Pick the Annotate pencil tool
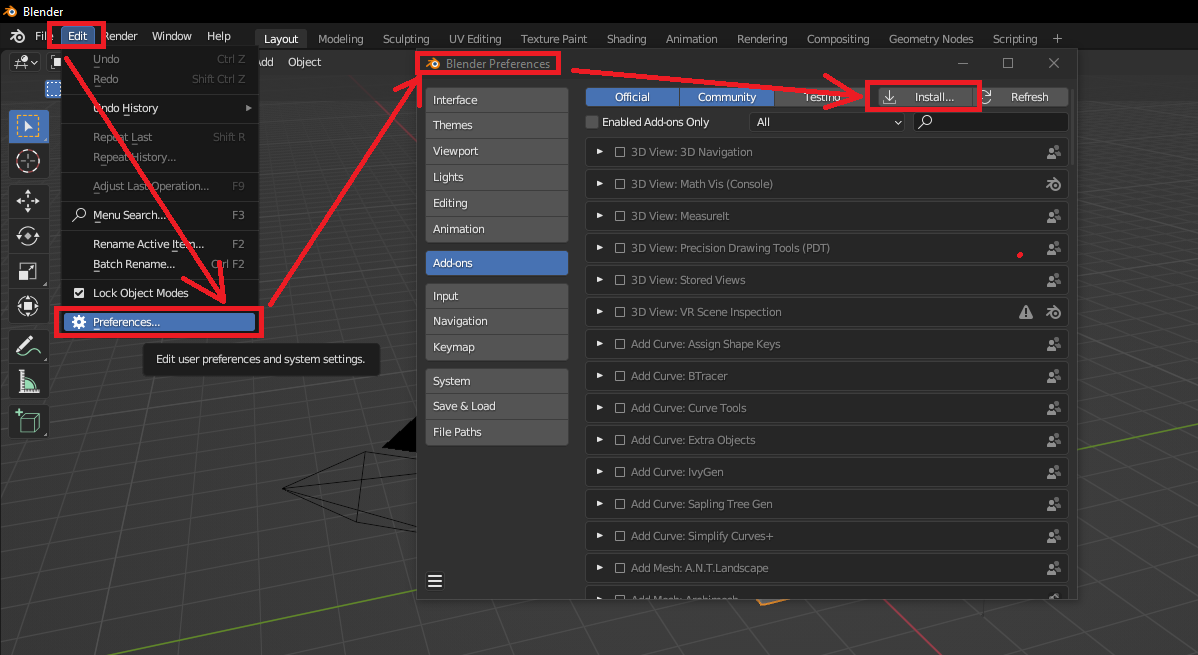1198x655 pixels. [28, 346]
